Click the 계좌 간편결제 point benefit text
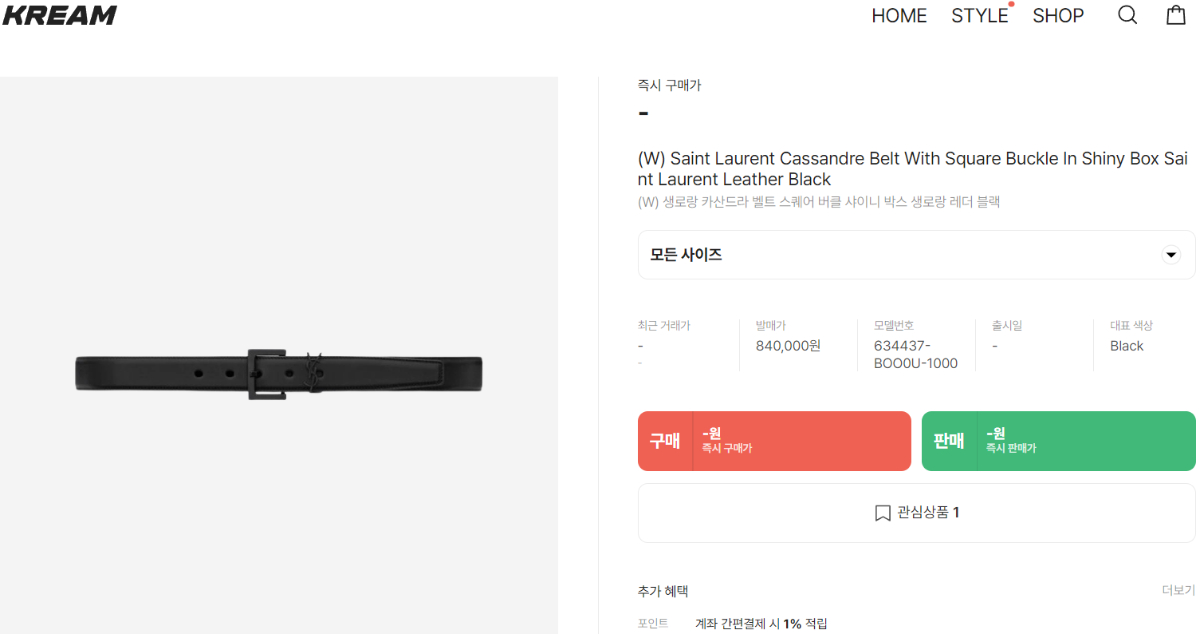Viewport: 1200px width, 634px height. (x=761, y=623)
